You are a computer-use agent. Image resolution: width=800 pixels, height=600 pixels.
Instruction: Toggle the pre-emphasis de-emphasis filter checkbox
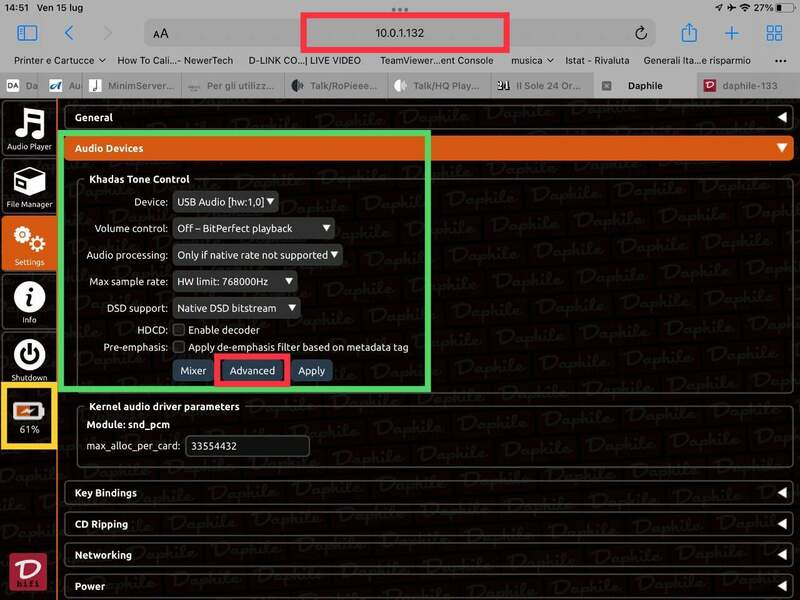pos(179,347)
